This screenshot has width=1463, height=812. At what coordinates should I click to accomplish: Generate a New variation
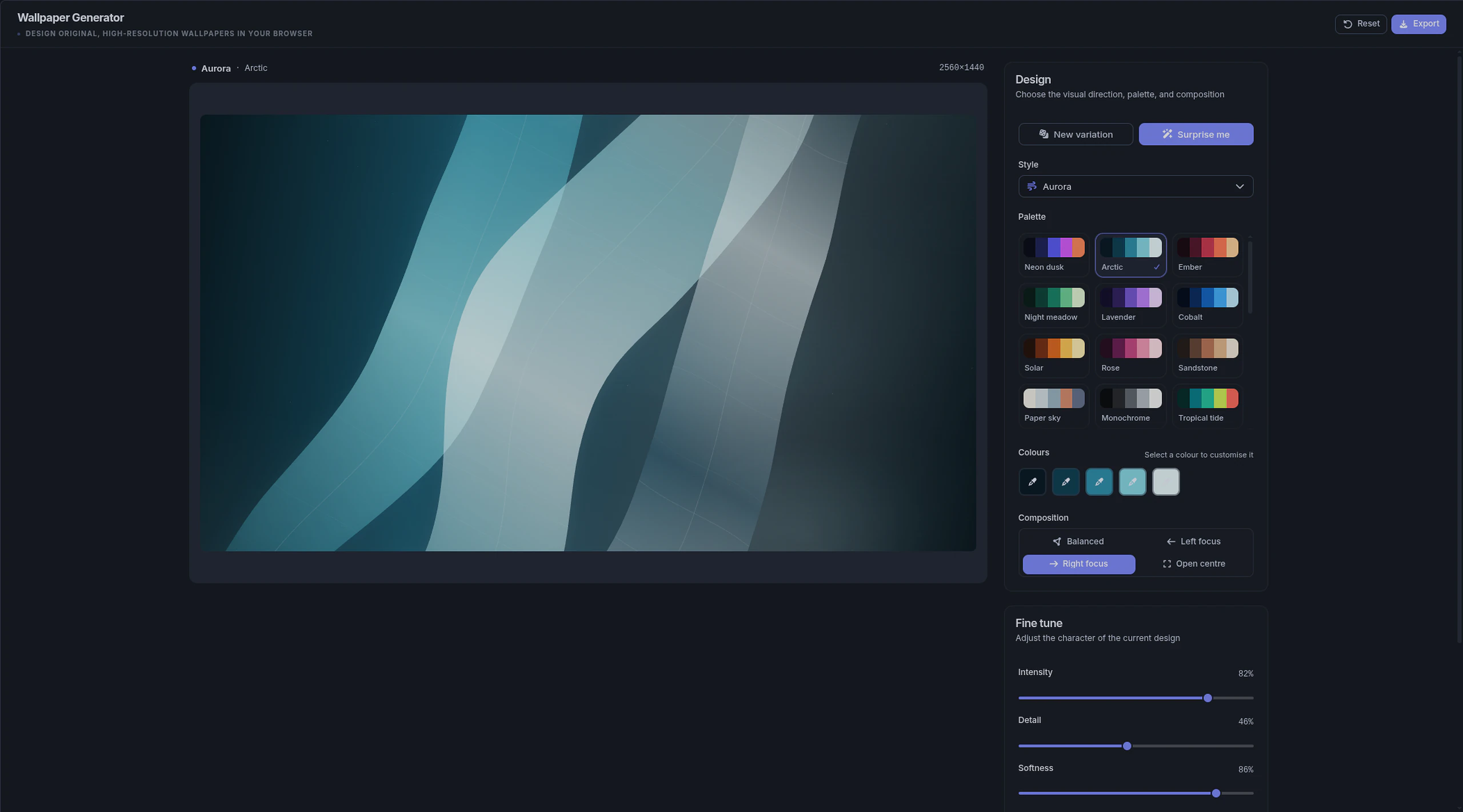[1075, 134]
